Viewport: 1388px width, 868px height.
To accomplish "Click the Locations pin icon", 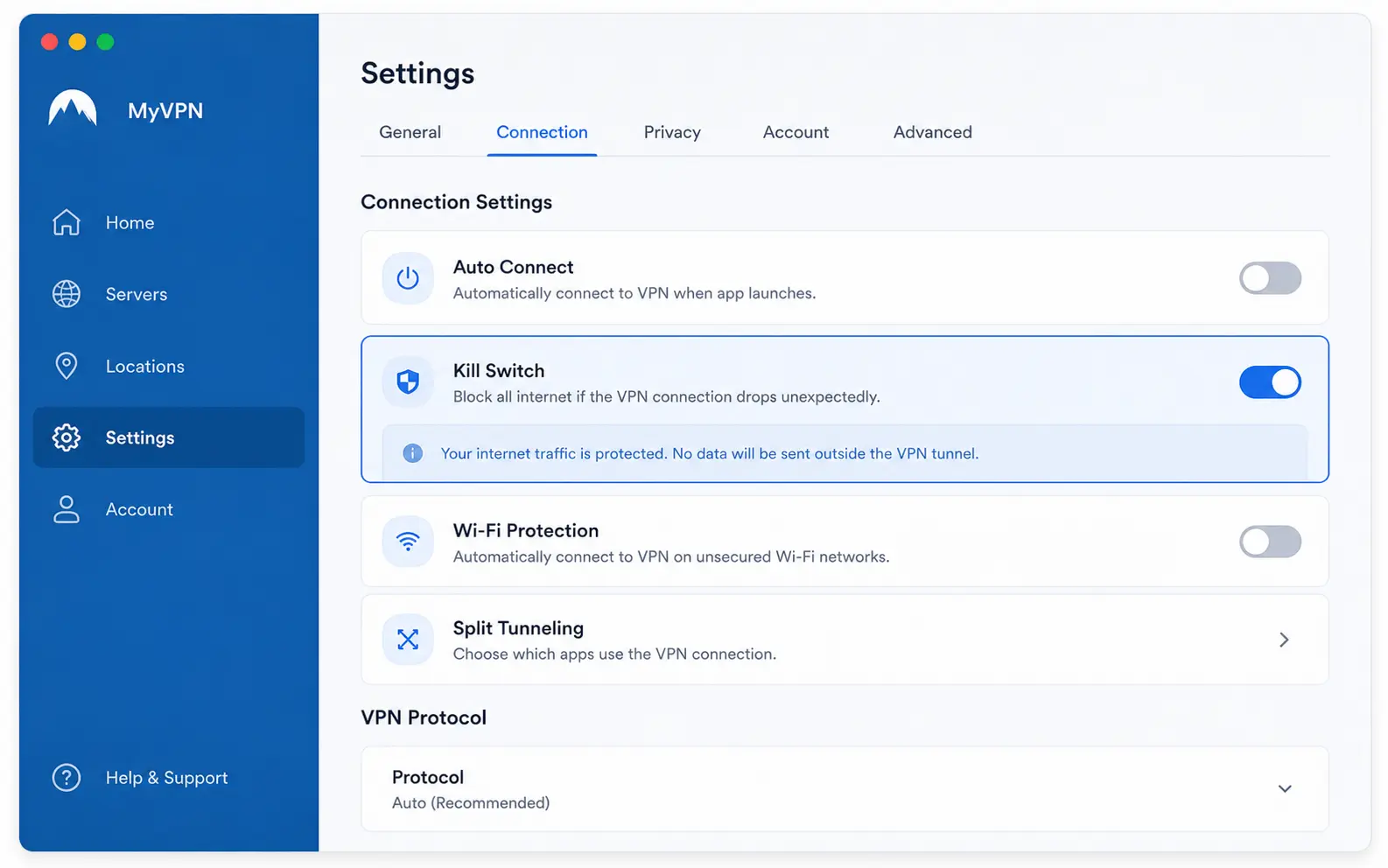I will pos(67,366).
